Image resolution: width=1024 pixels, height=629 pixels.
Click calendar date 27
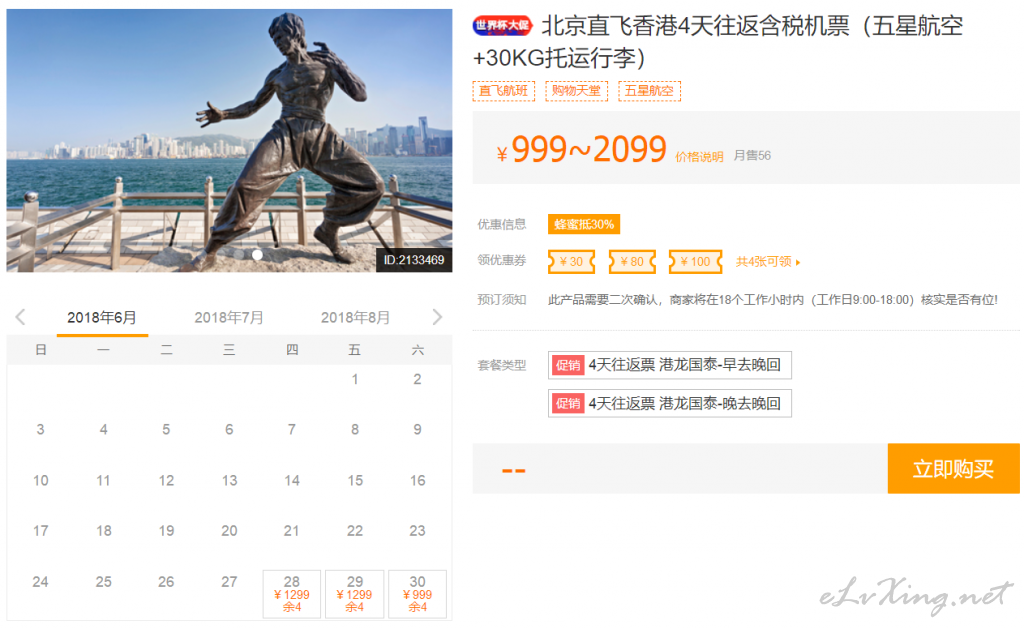(229, 582)
